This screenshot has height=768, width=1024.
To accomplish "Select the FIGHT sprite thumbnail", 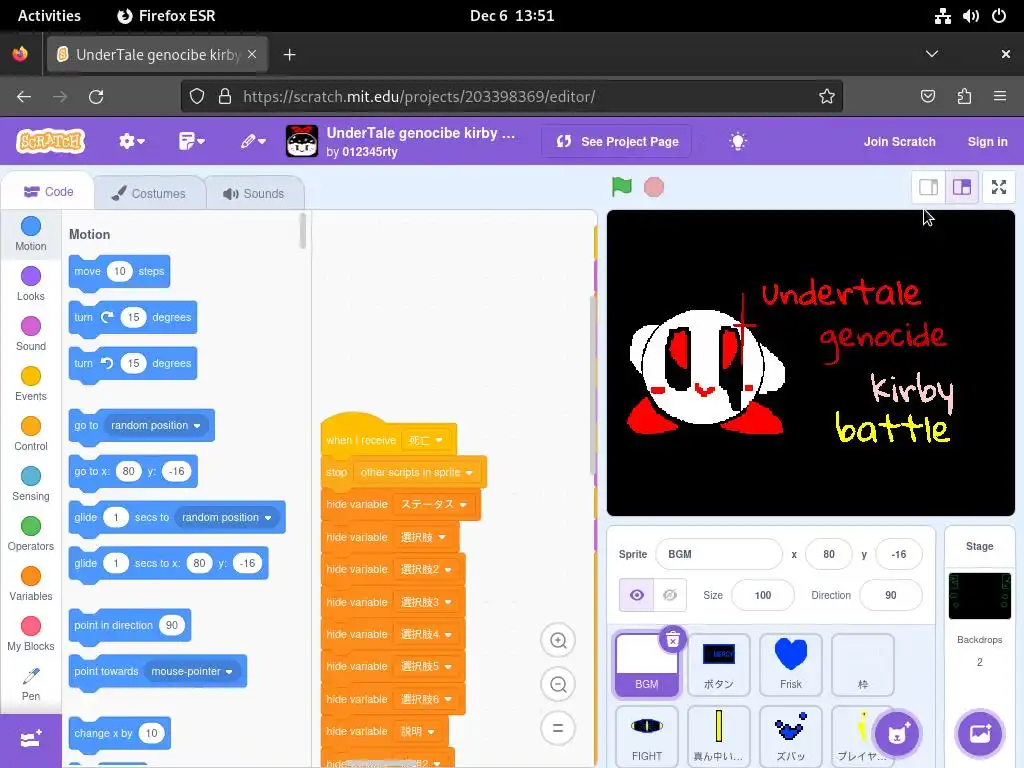I will 647,735.
